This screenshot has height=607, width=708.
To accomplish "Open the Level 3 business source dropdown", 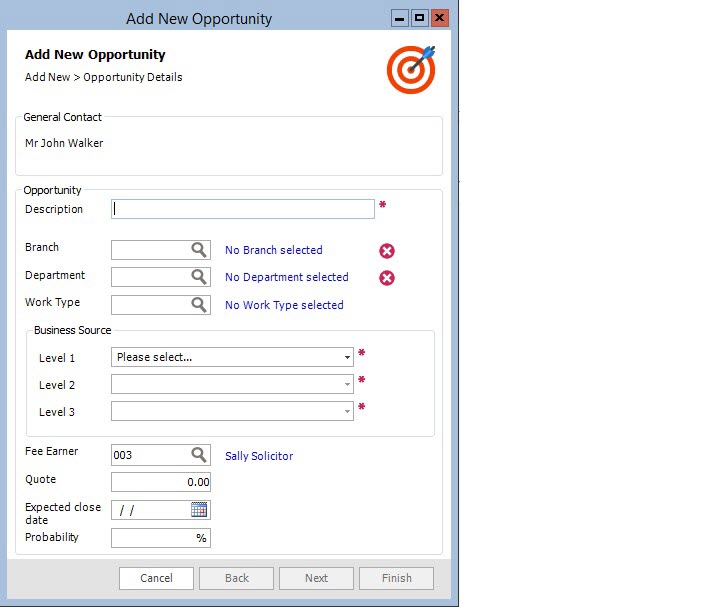I will (x=347, y=411).
